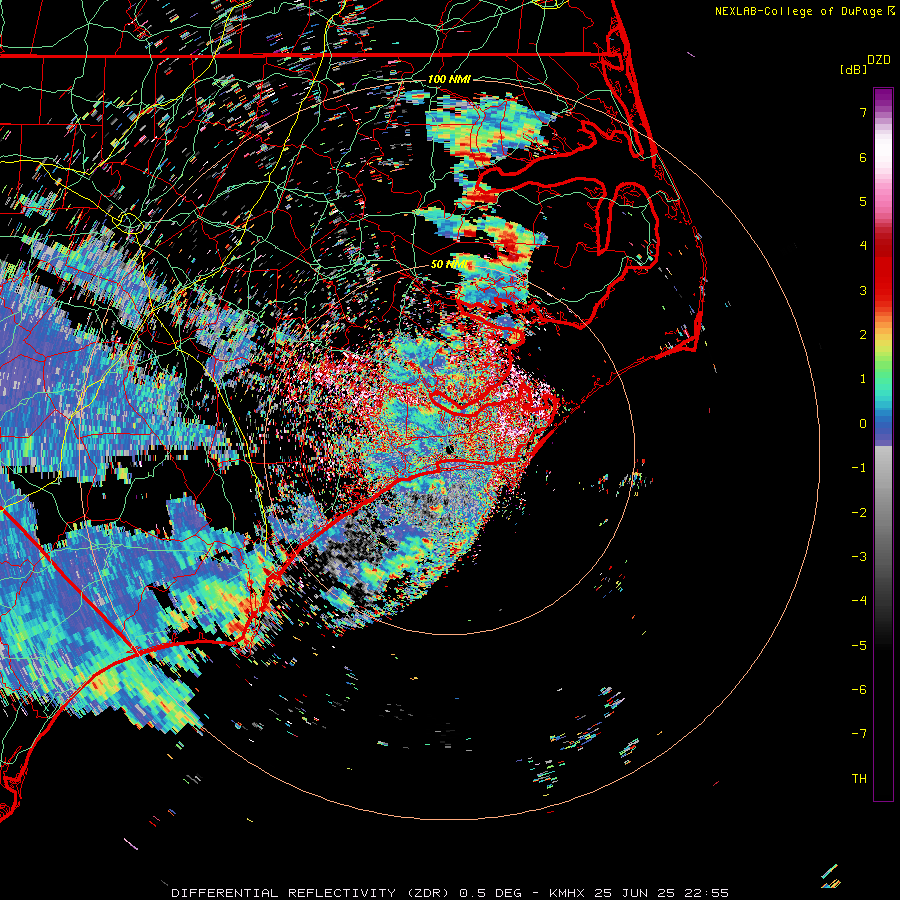
Task: Click the "-7" value on color scale
Action: click(859, 734)
